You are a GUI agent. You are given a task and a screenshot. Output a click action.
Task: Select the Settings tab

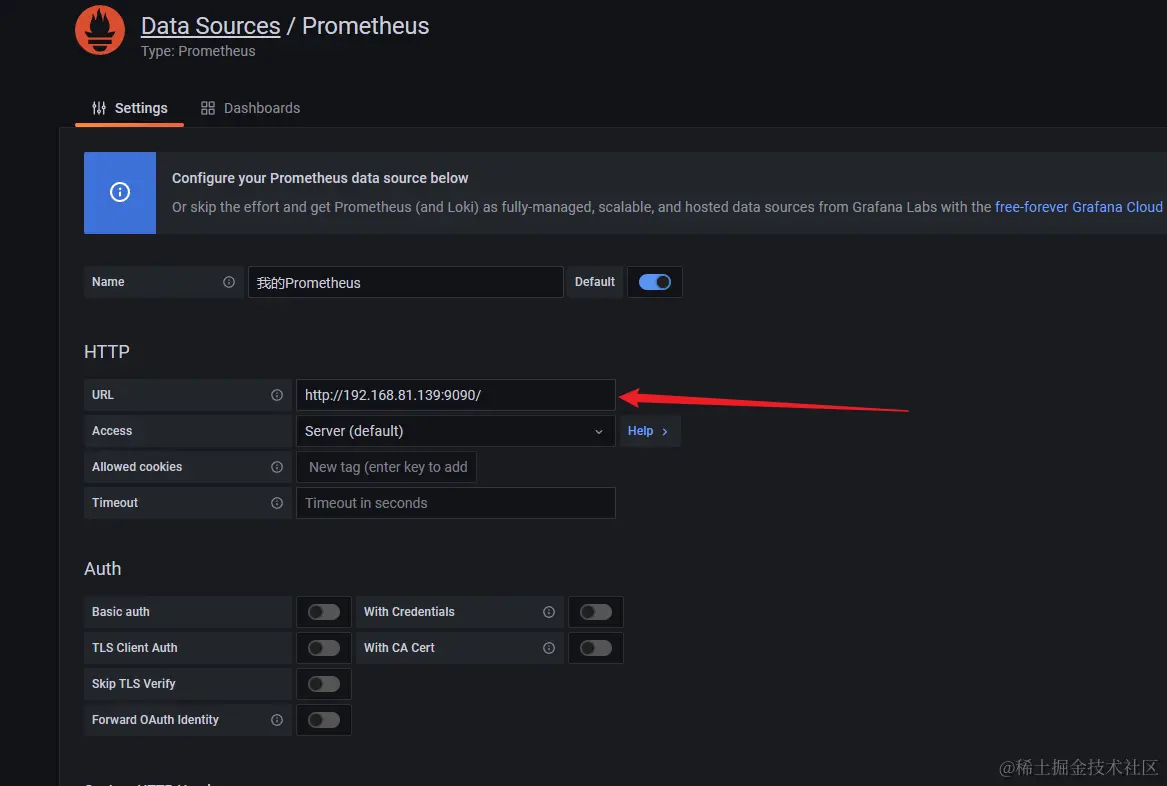coord(130,108)
